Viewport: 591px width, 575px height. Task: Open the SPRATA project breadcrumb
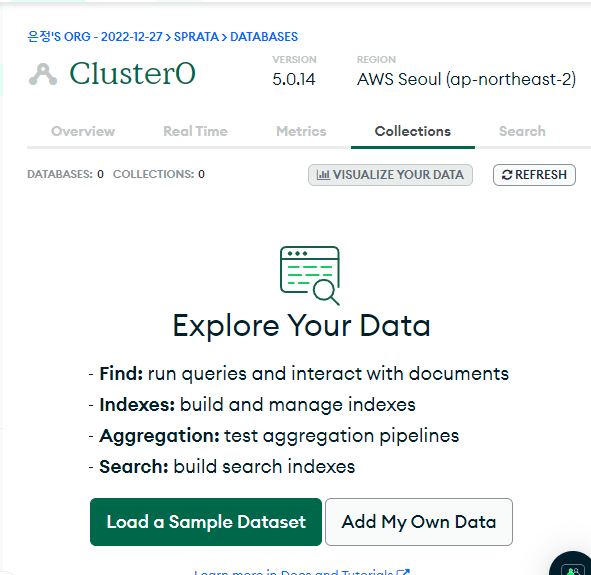click(196, 37)
